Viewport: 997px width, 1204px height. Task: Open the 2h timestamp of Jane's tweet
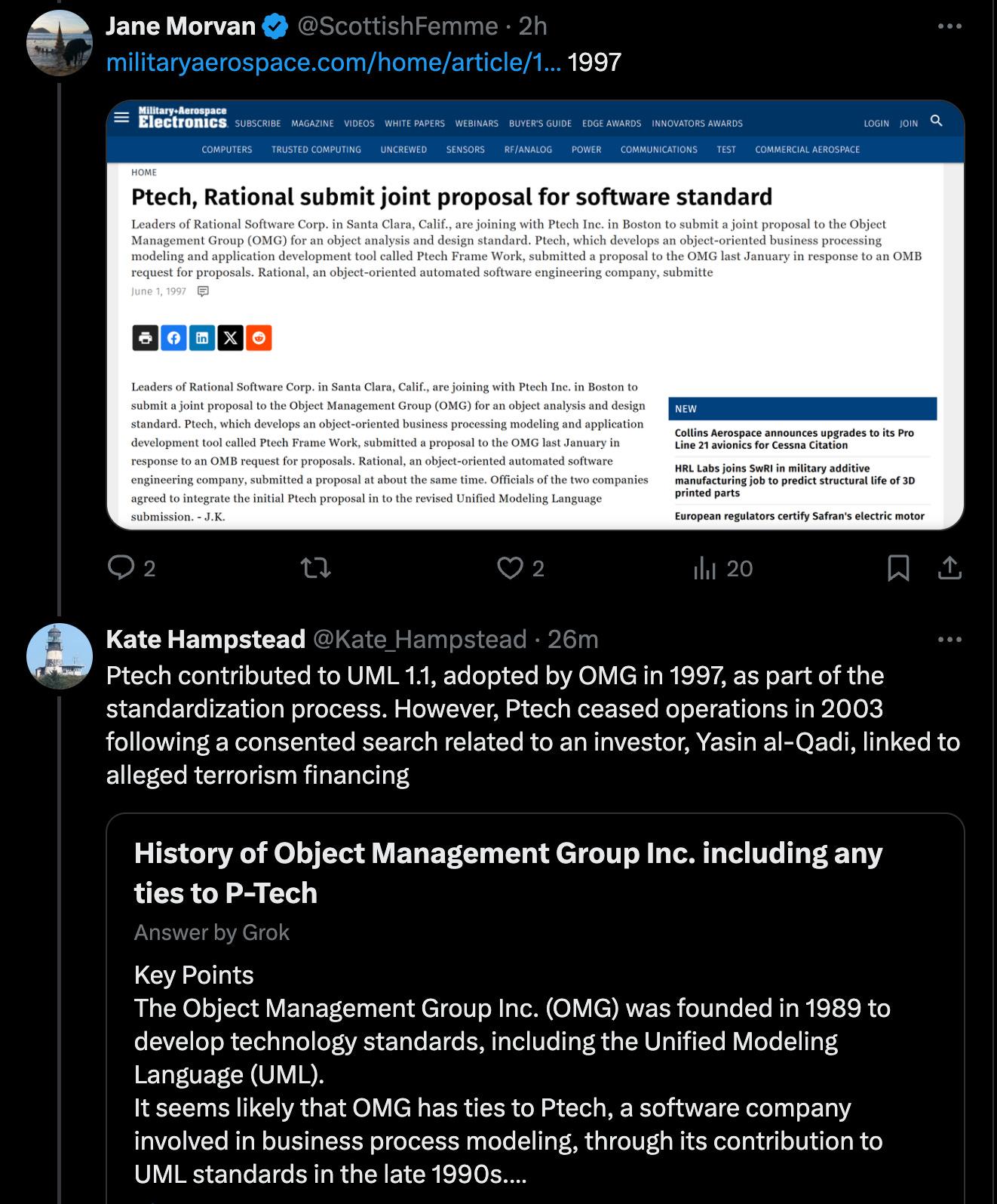pyautogui.click(x=532, y=26)
